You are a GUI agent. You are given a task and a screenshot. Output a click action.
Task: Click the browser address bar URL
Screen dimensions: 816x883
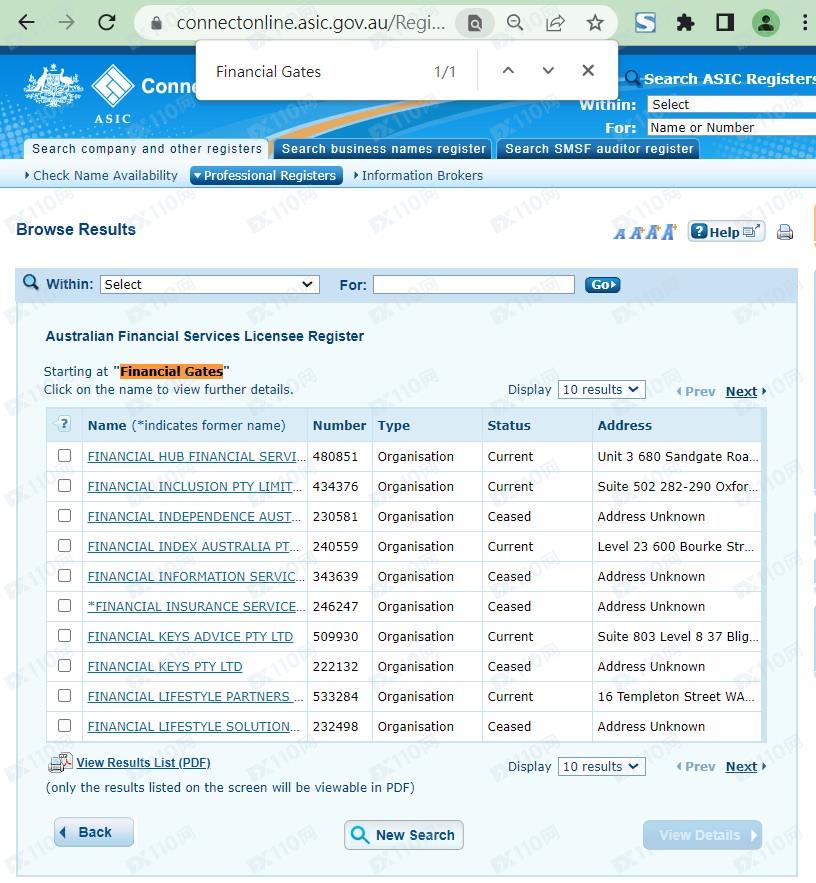[311, 23]
